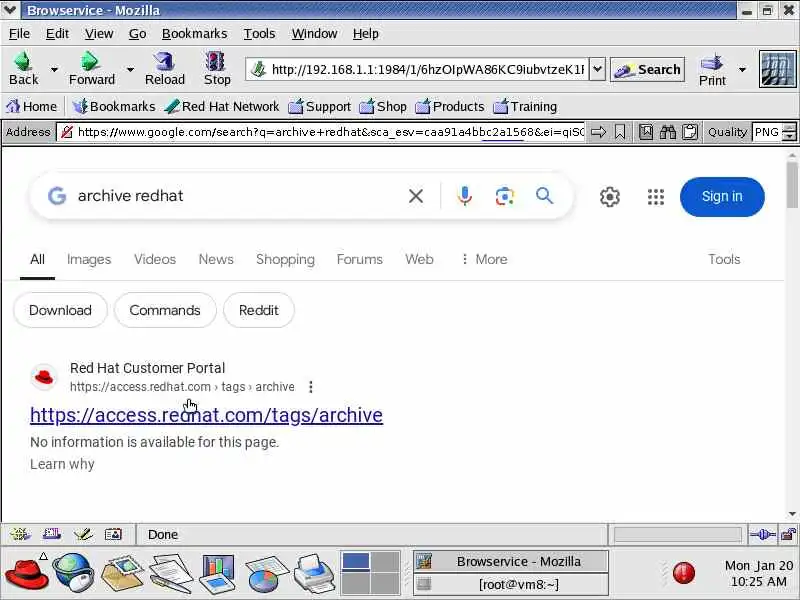Switch to the Videos results tab

tap(155, 259)
